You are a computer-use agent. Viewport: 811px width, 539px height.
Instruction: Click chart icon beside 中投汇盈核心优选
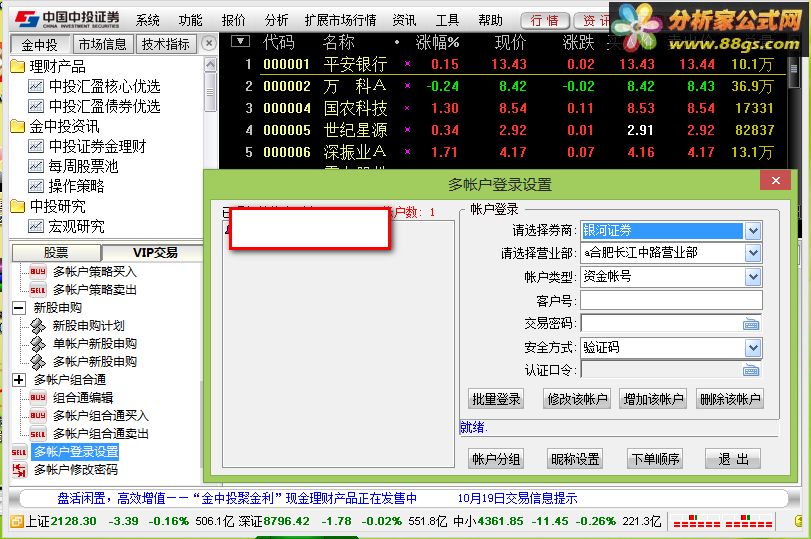pyautogui.click(x=36, y=86)
